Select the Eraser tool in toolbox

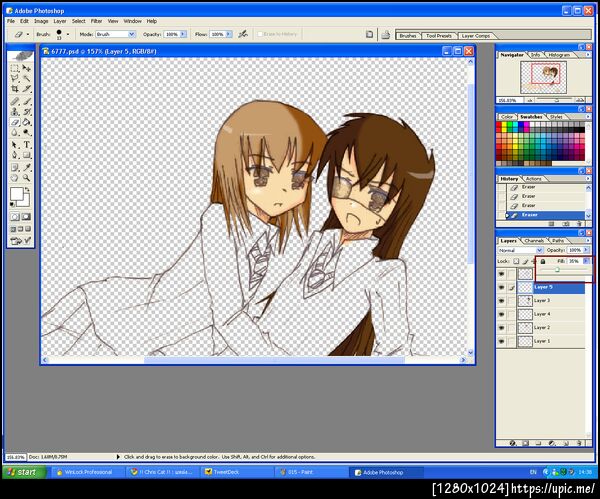(x=15, y=122)
